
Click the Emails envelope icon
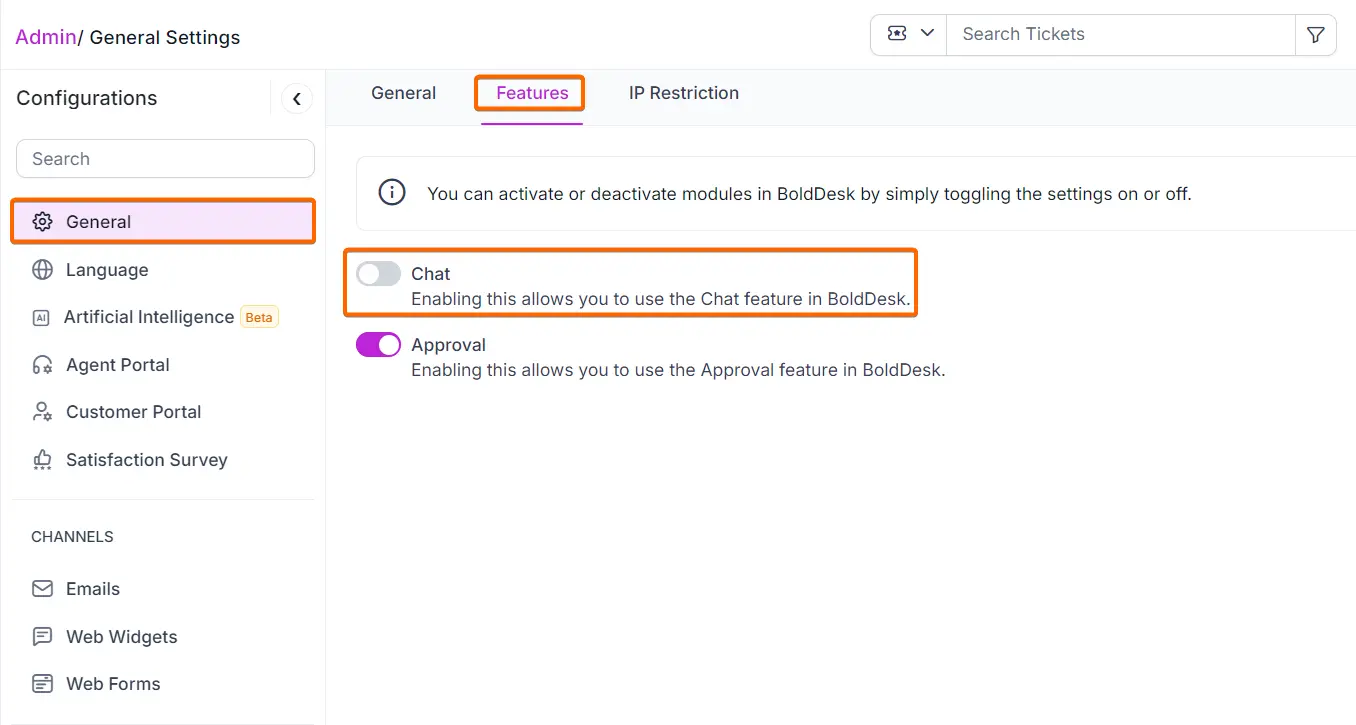42,589
